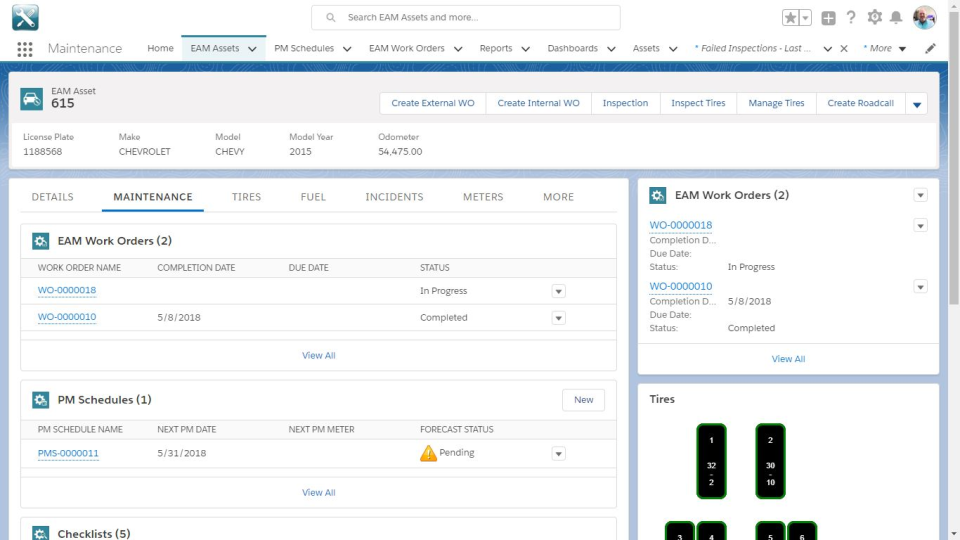Click search magnifier icon
The image size is (960, 540).
[x=331, y=18]
